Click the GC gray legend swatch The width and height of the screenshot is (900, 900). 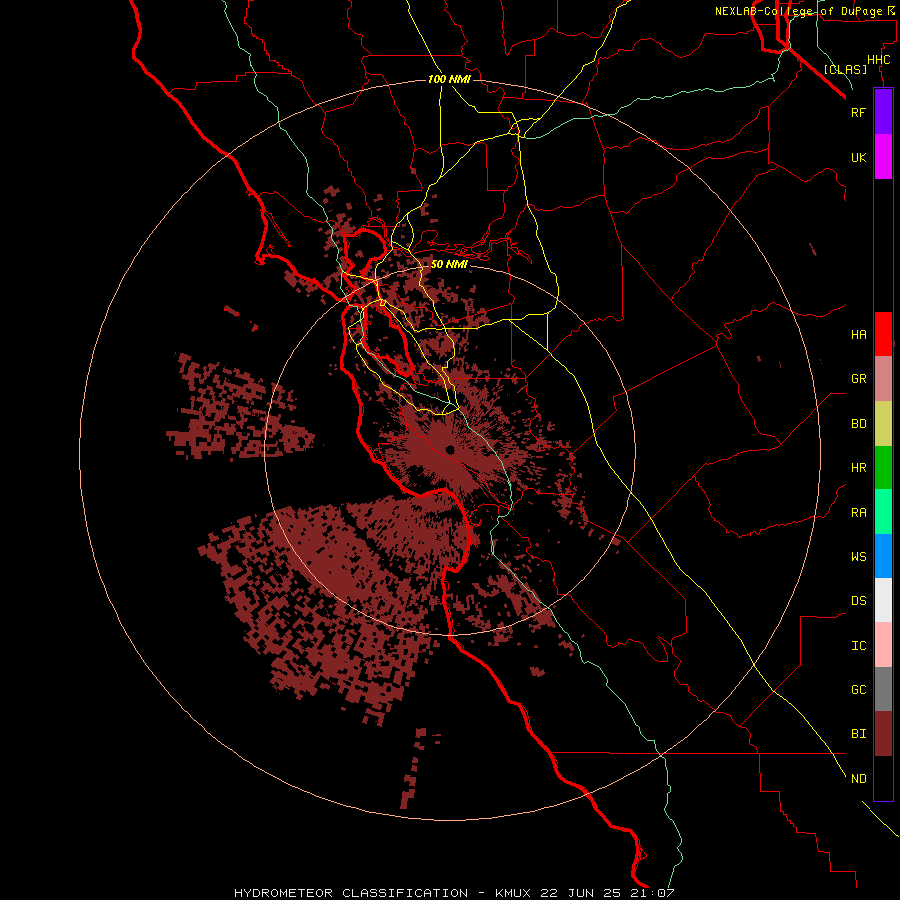click(x=883, y=689)
